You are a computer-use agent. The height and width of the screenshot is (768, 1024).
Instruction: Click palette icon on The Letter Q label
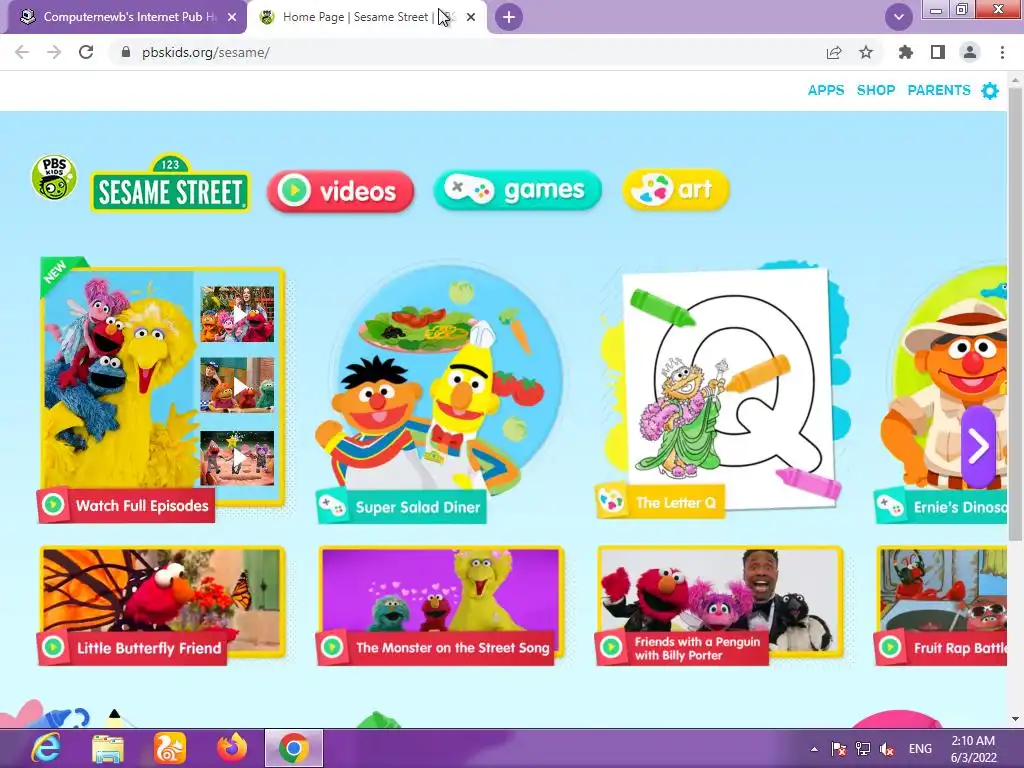(611, 502)
